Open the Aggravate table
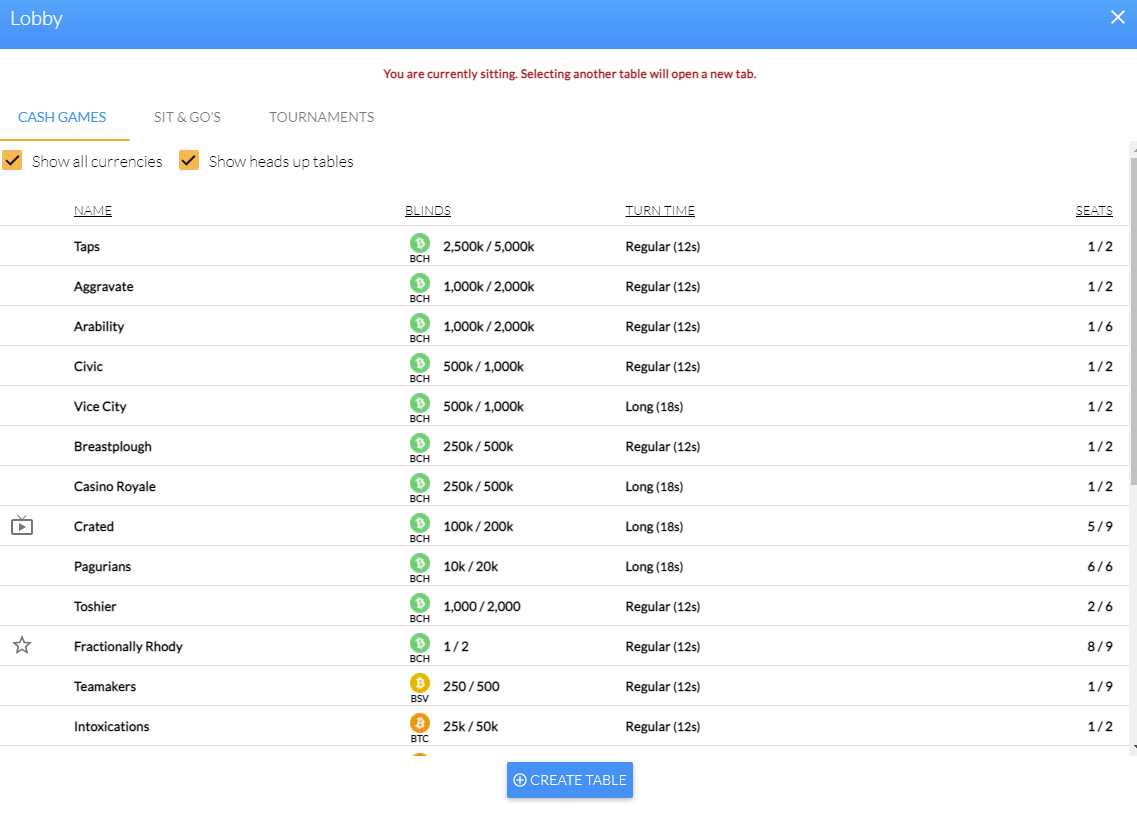Image resolution: width=1137 pixels, height=826 pixels. (104, 286)
